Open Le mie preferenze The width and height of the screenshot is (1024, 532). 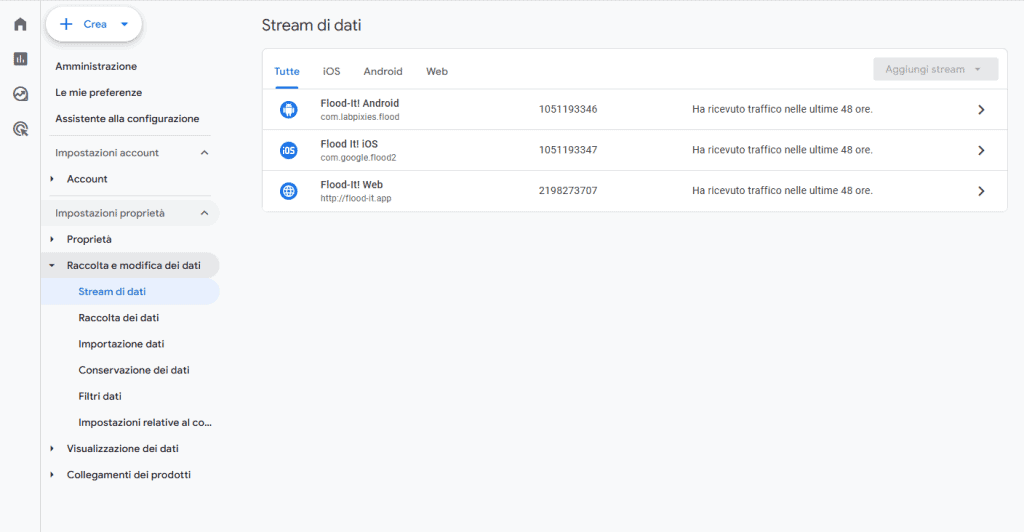point(99,92)
